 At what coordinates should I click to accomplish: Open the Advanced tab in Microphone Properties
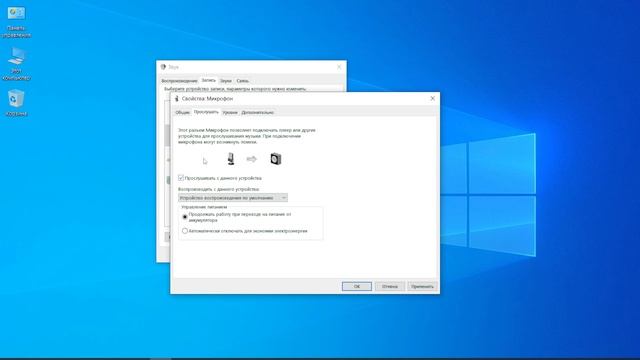[258, 112]
